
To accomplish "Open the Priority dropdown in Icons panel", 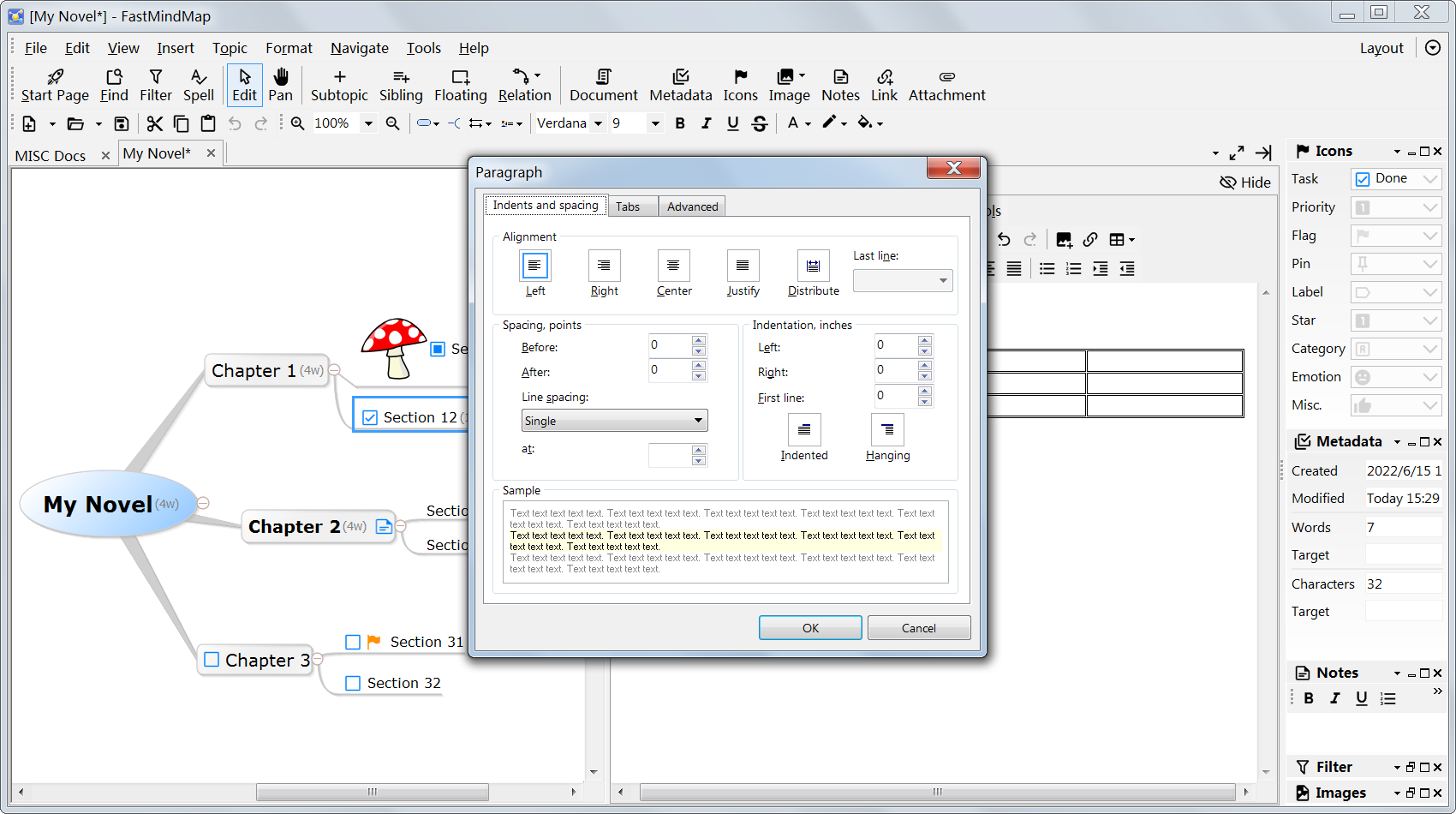I will (1396, 207).
